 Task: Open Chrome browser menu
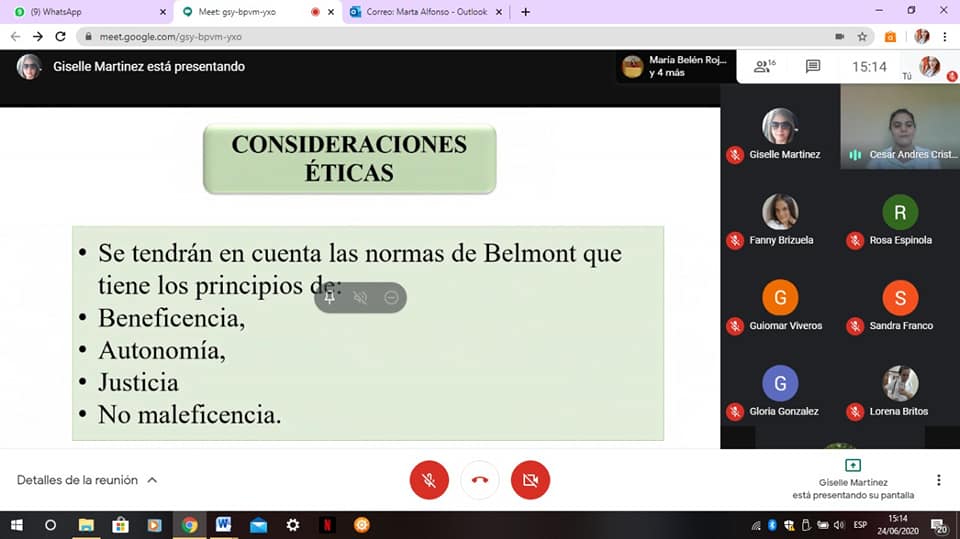pos(947,36)
